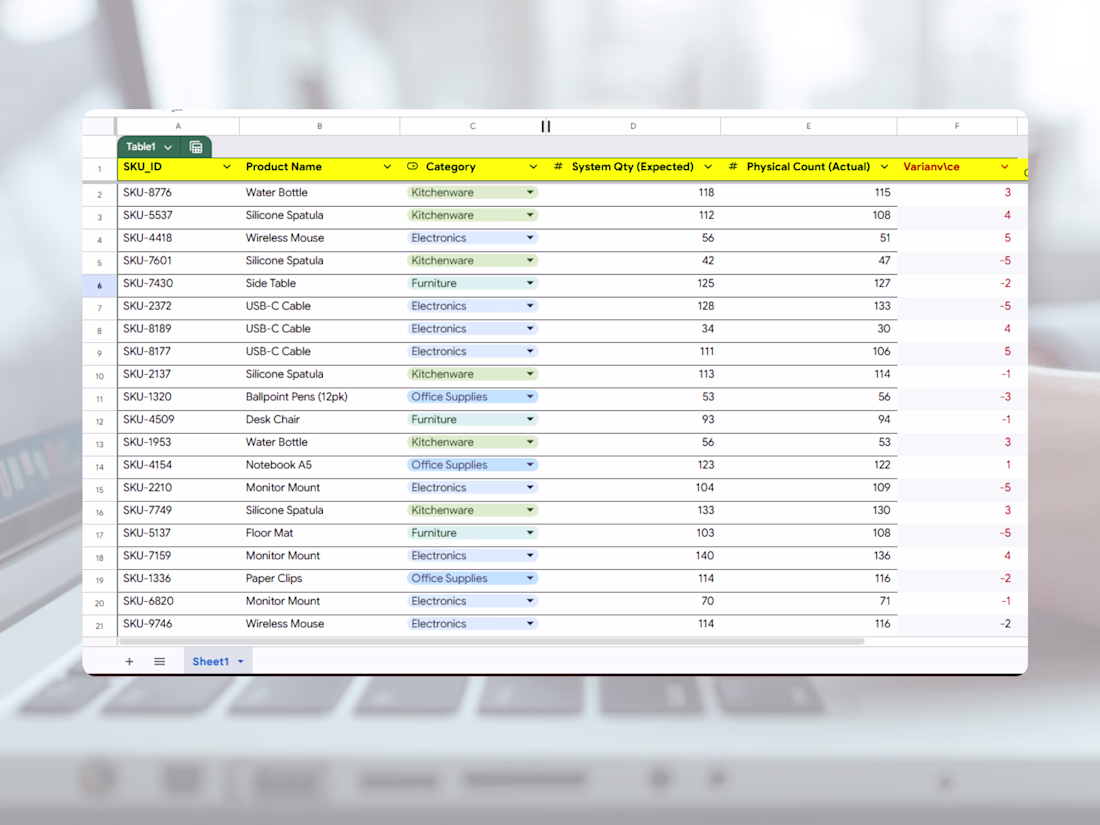Select the Floor Mat product cell
This screenshot has width=1100, height=825.
[320, 533]
